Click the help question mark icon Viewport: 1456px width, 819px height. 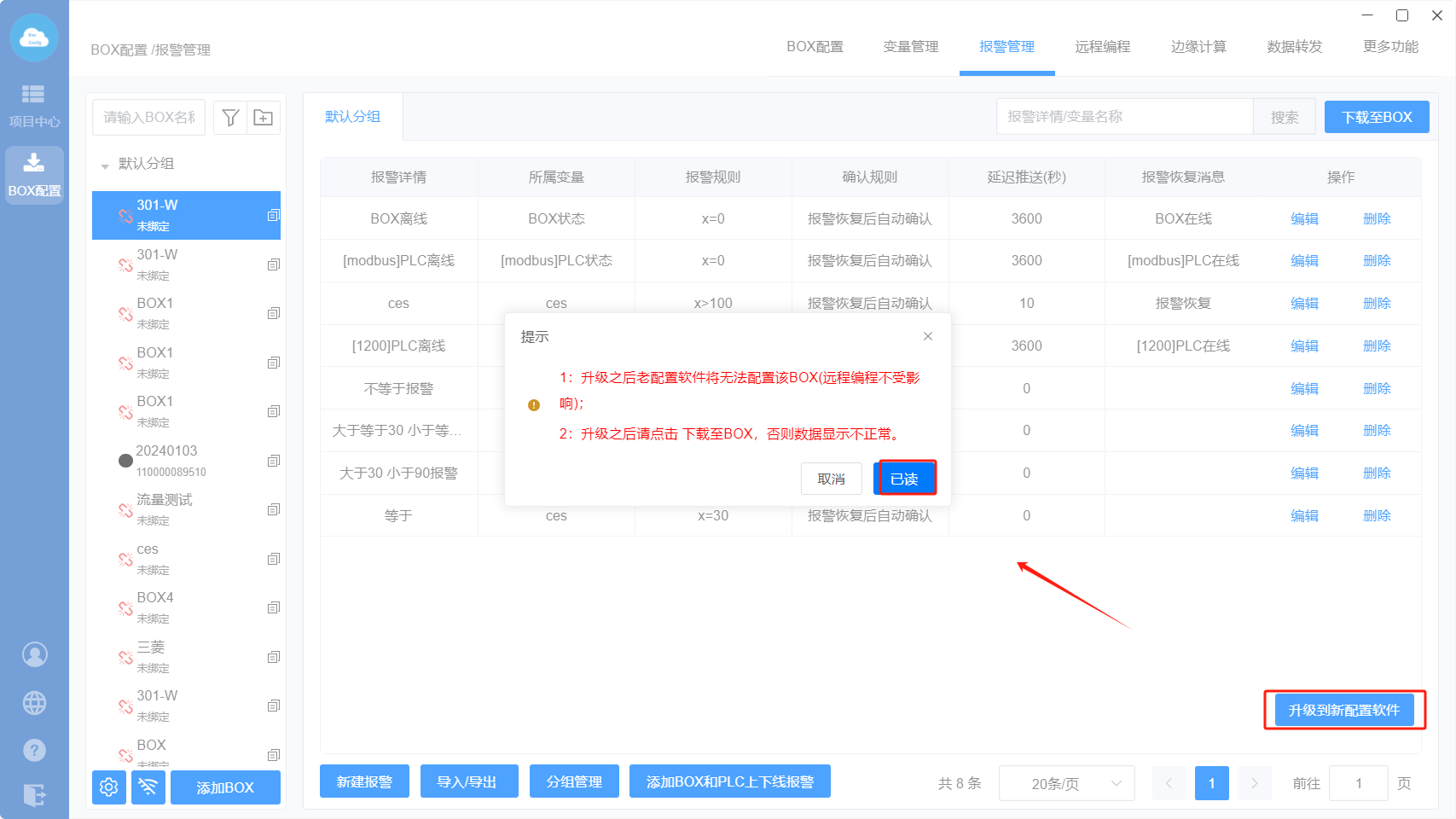[x=34, y=750]
